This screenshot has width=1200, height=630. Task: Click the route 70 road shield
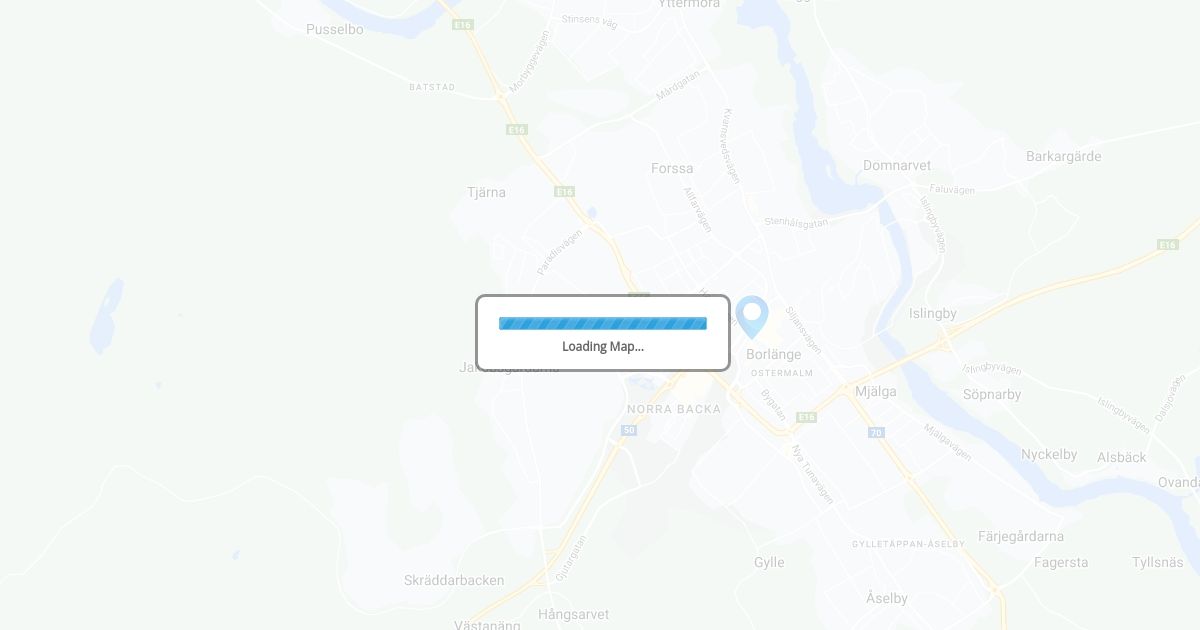[x=876, y=432]
